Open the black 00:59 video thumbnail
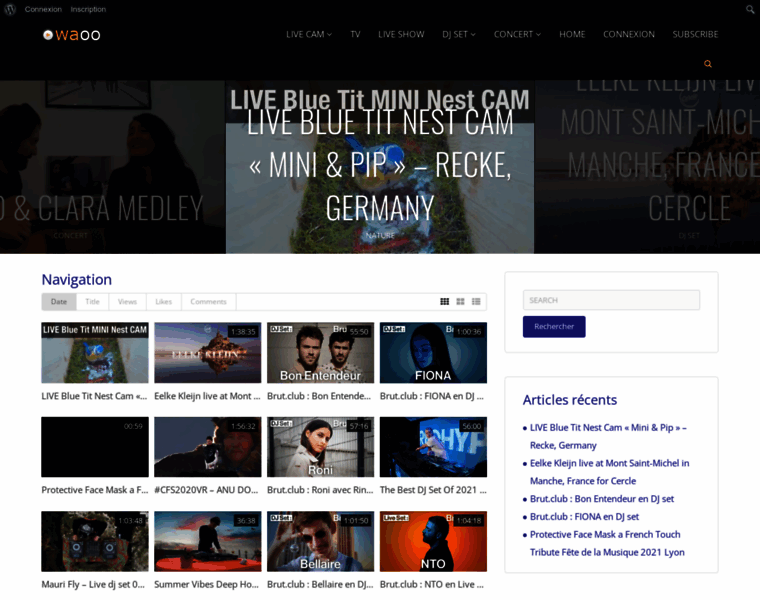Image resolution: width=760 pixels, height=600 pixels. click(x=95, y=447)
